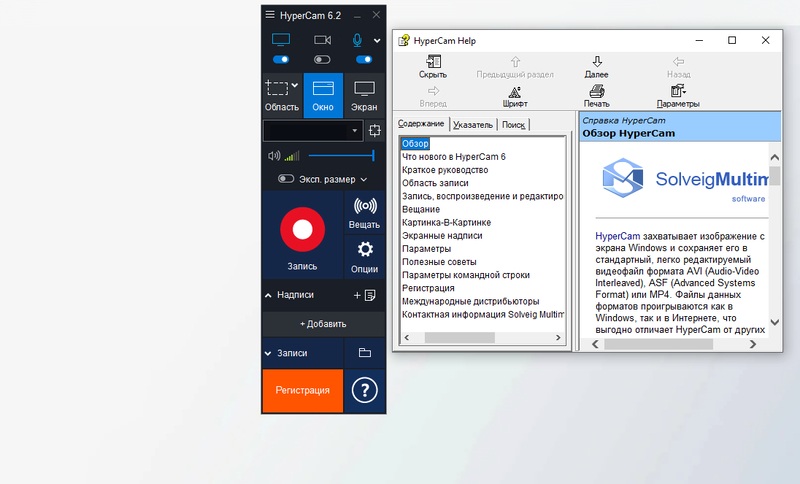800x484 pixels.
Task: Open Параметры командной строки topic
Action: pyautogui.click(x=466, y=275)
